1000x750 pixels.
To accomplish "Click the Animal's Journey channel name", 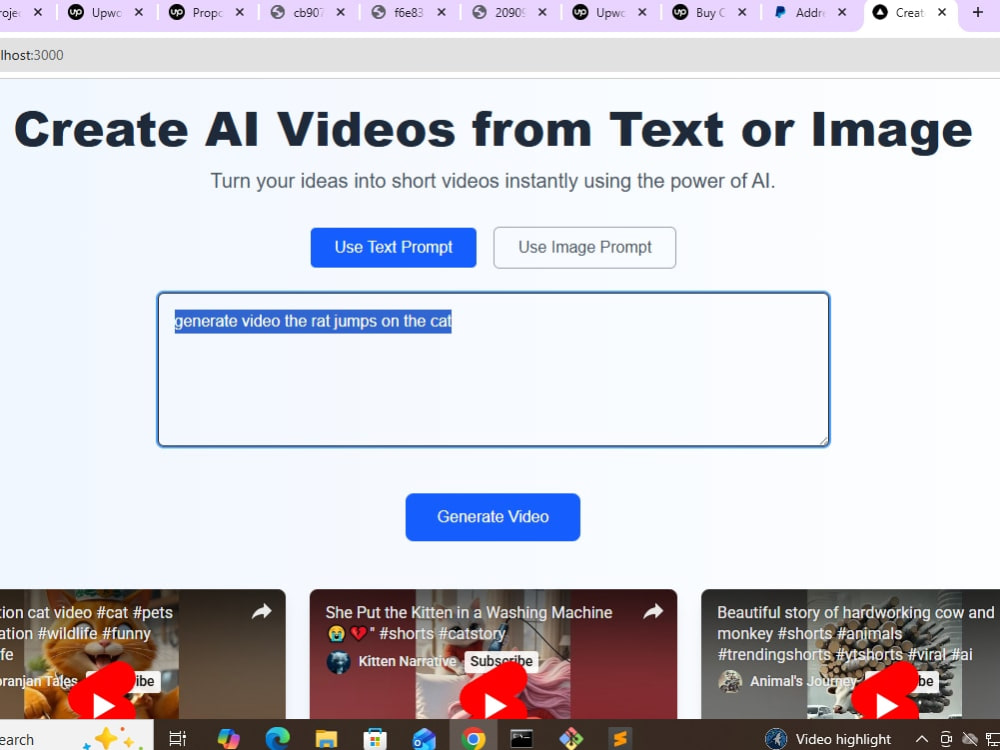I will point(802,681).
